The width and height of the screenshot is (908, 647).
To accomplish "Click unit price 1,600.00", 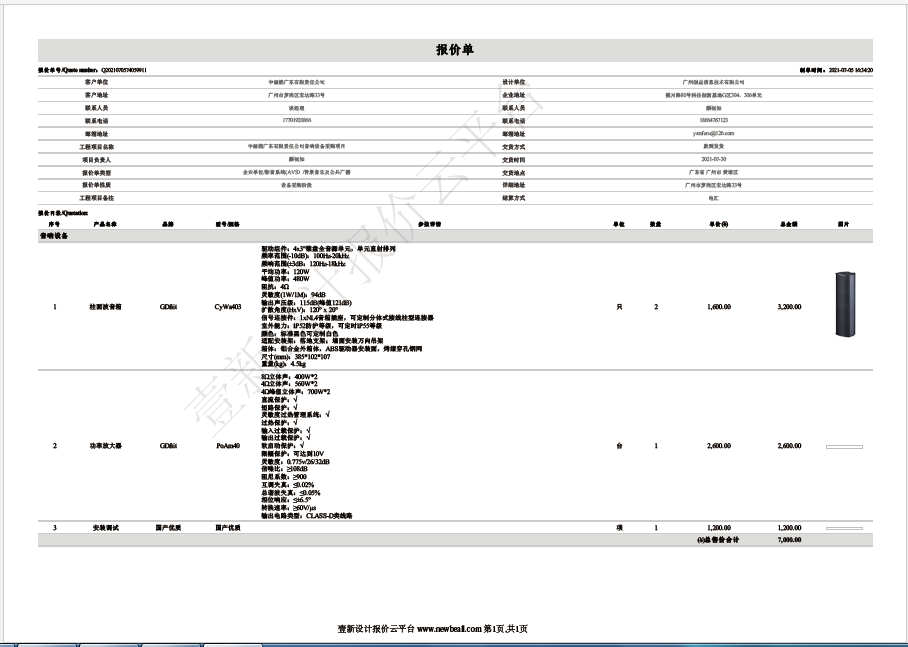I will (719, 307).
